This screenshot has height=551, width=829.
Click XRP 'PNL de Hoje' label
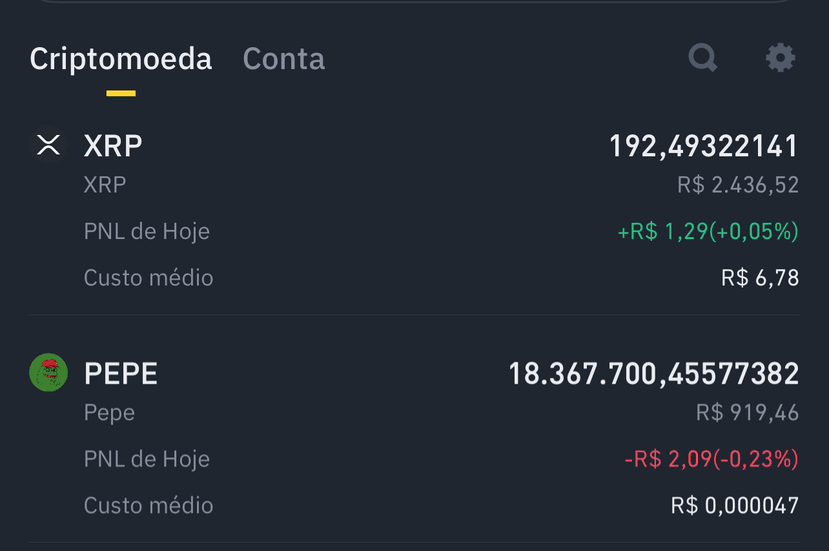(146, 232)
